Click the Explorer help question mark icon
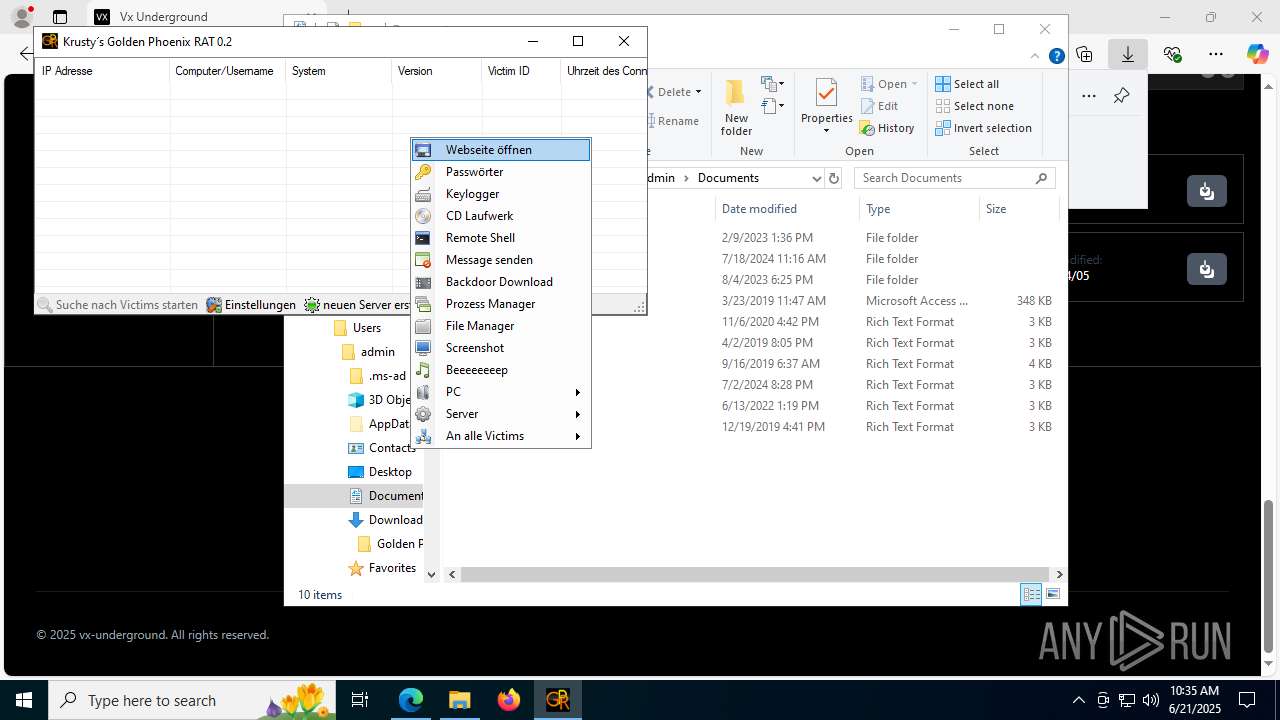Image resolution: width=1280 pixels, height=720 pixels. 1056,56
